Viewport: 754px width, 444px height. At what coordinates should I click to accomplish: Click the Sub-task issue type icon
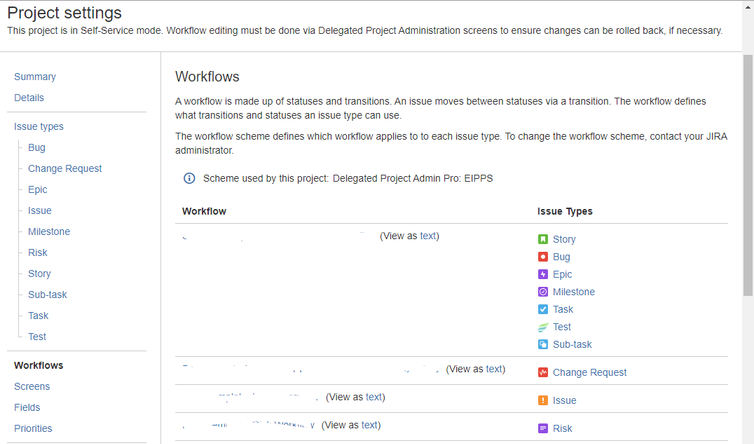[543, 344]
